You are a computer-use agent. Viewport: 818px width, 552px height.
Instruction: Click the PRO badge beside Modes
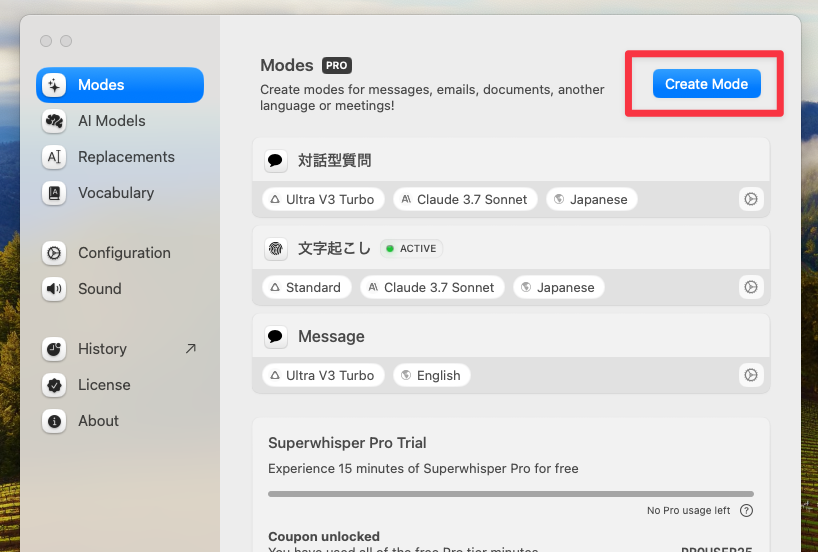336,65
